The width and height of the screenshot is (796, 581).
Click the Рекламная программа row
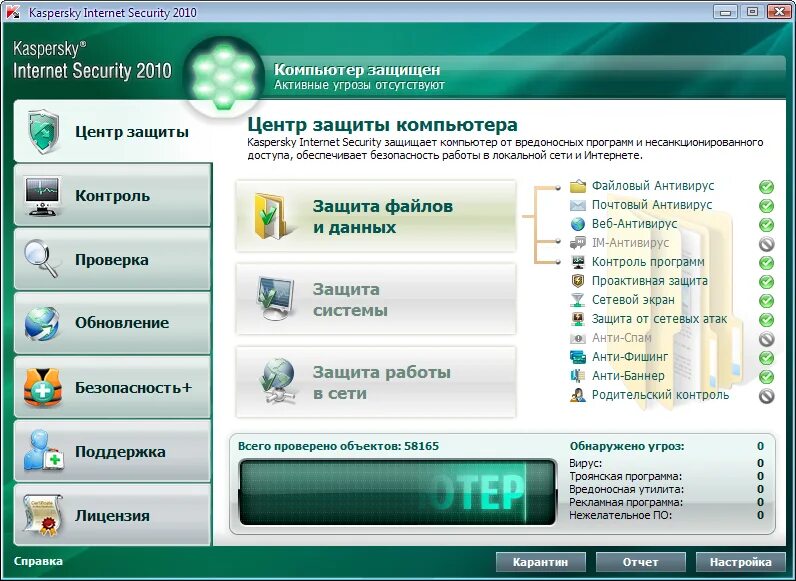tap(667, 502)
